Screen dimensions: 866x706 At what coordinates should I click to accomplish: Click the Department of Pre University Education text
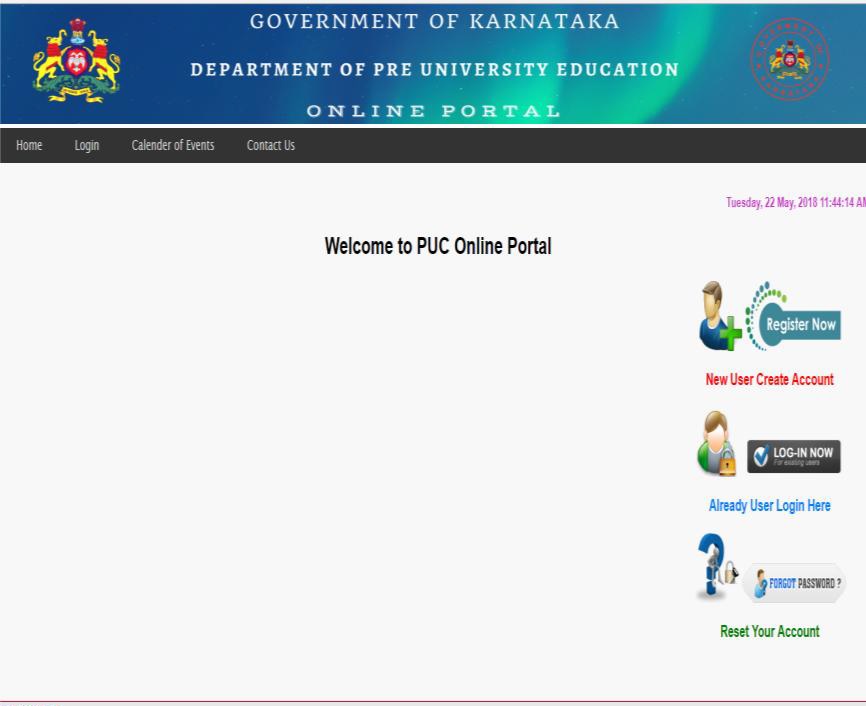pyautogui.click(x=434, y=70)
